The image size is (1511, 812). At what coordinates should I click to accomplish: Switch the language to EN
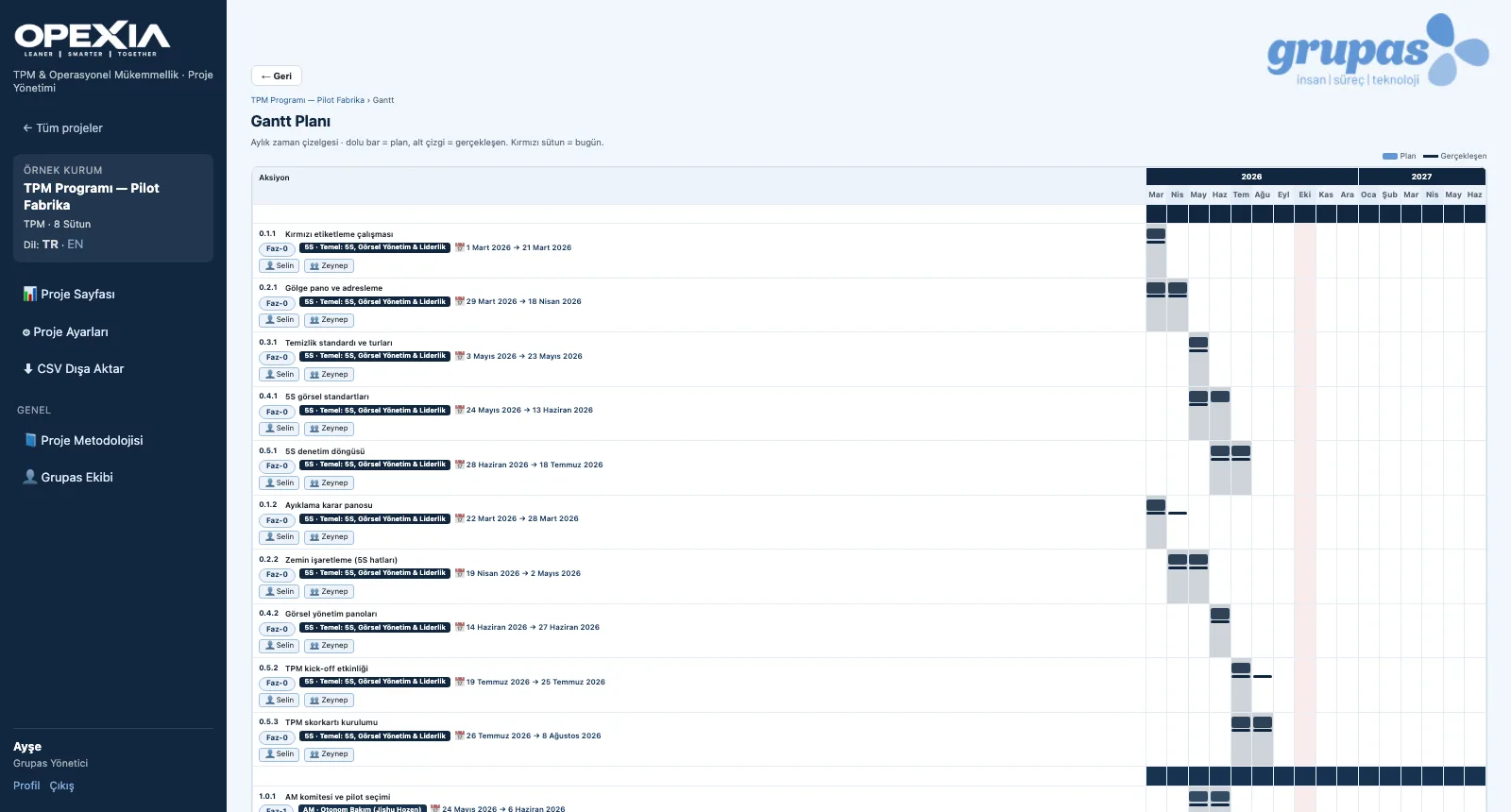(x=76, y=244)
